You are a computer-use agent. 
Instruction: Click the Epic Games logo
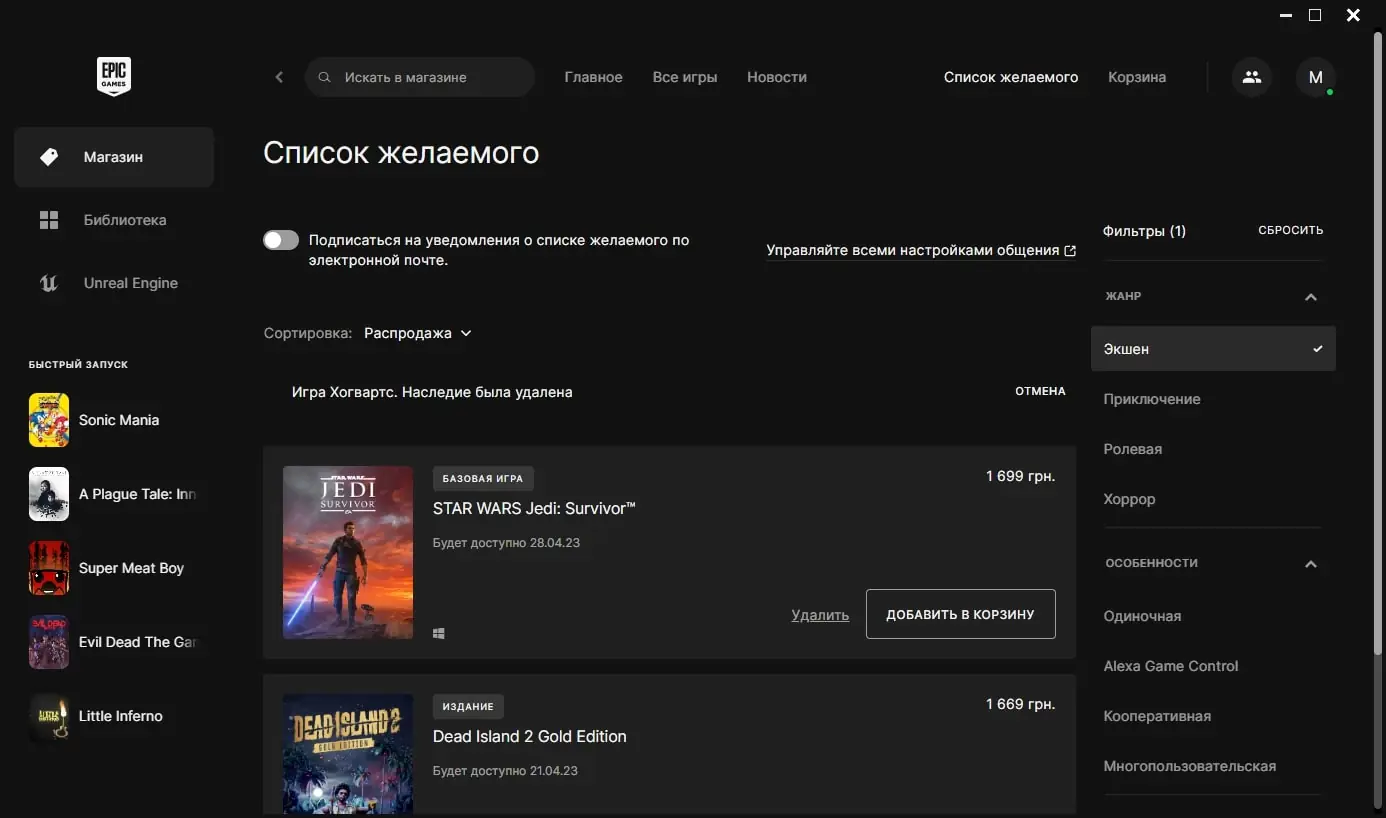click(114, 77)
